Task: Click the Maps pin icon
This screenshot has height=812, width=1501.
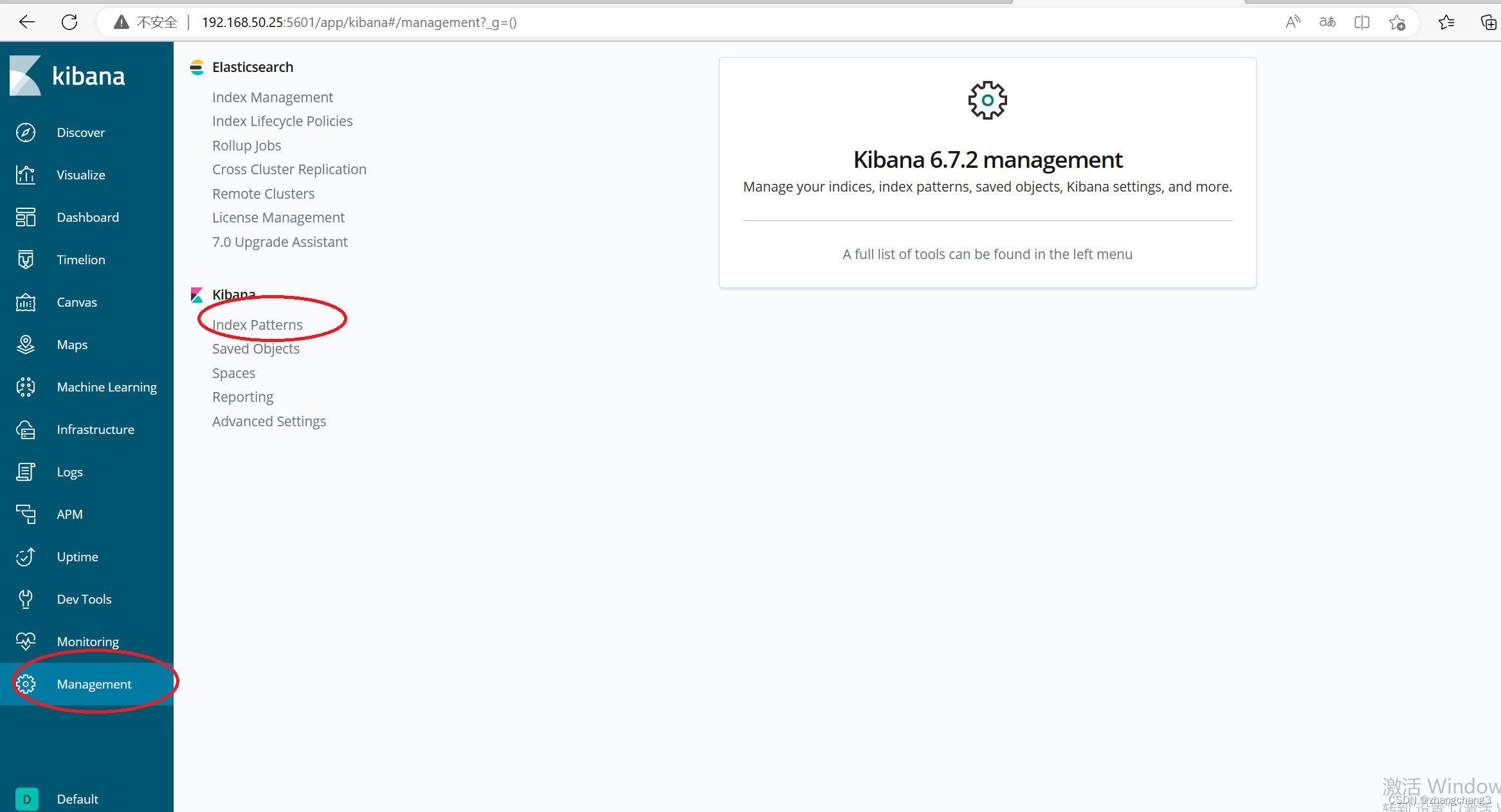Action: tap(26, 345)
